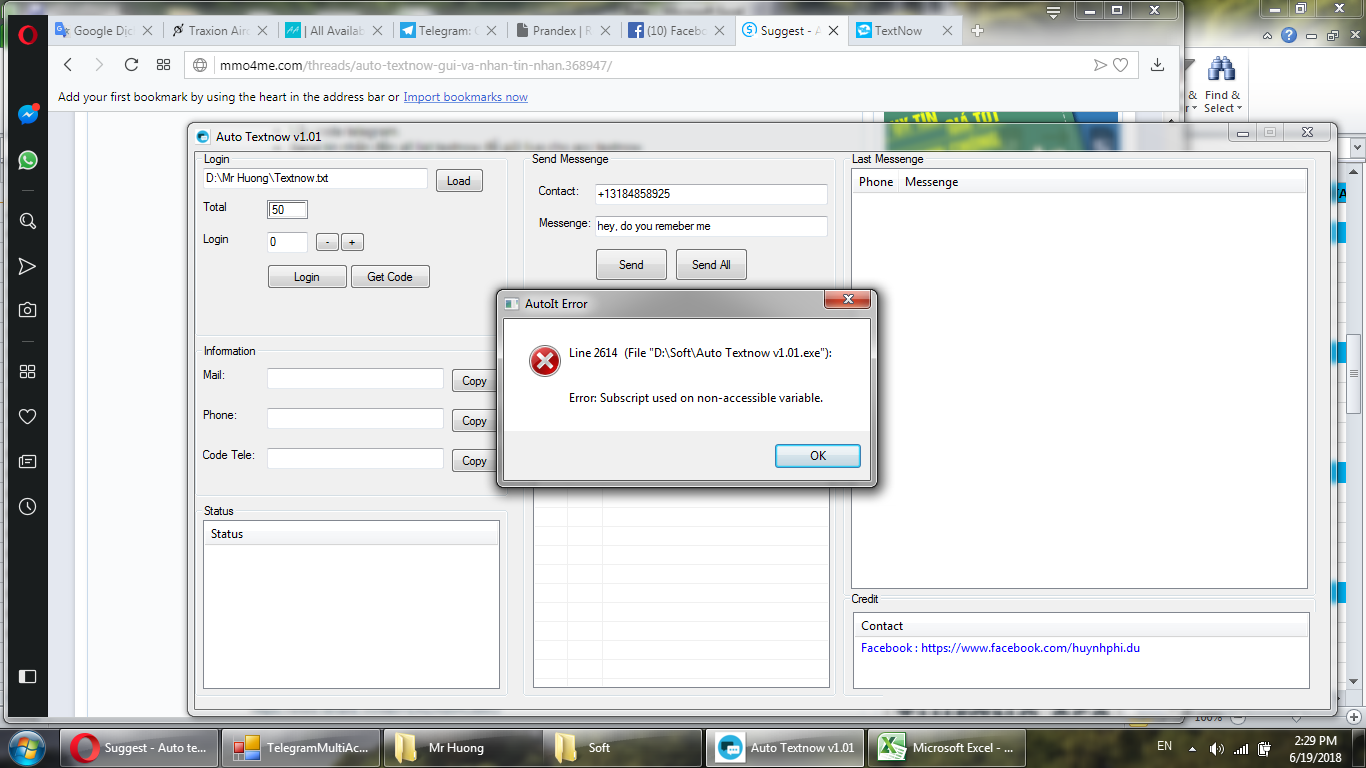Open bookmarks heart in Opera sidebar
This screenshot has height=768, width=1366.
click(28, 417)
